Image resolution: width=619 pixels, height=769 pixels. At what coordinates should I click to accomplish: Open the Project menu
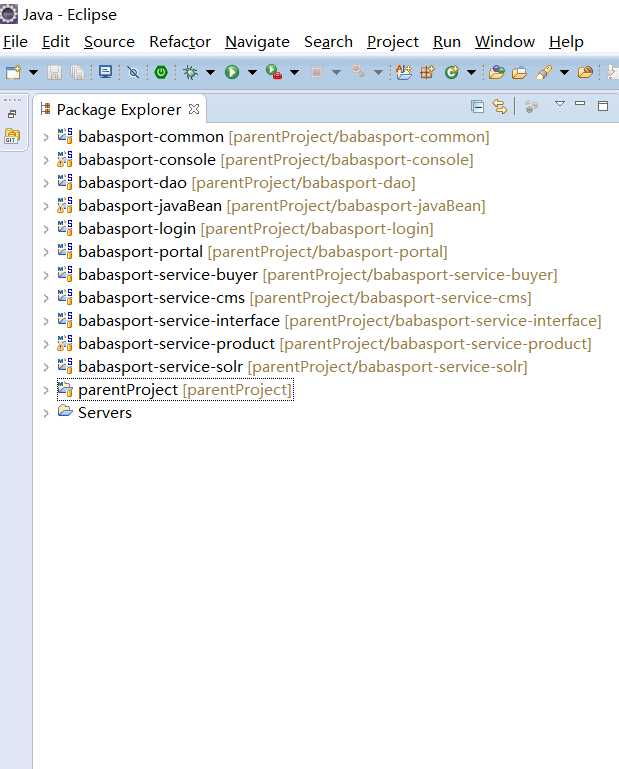click(392, 42)
